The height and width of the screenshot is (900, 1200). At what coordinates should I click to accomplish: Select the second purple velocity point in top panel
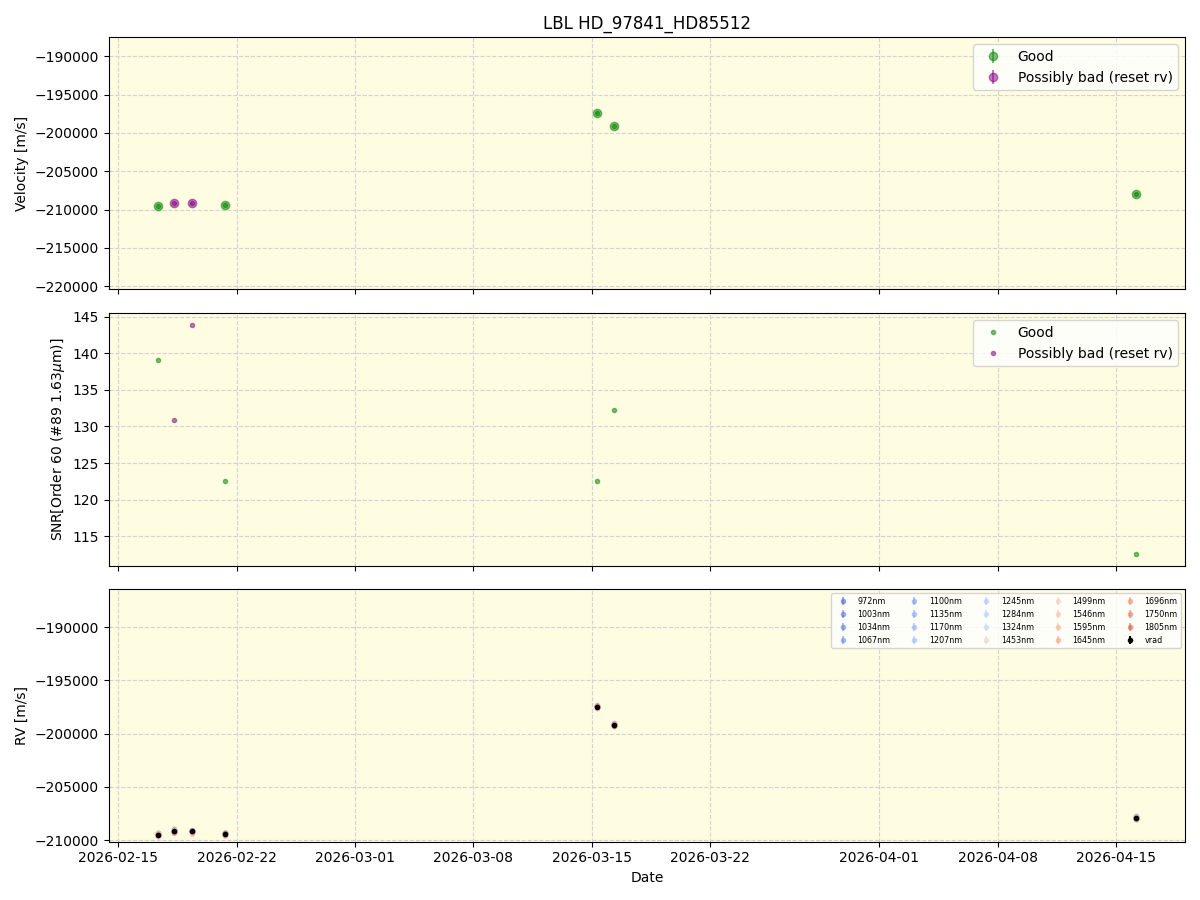(x=192, y=203)
